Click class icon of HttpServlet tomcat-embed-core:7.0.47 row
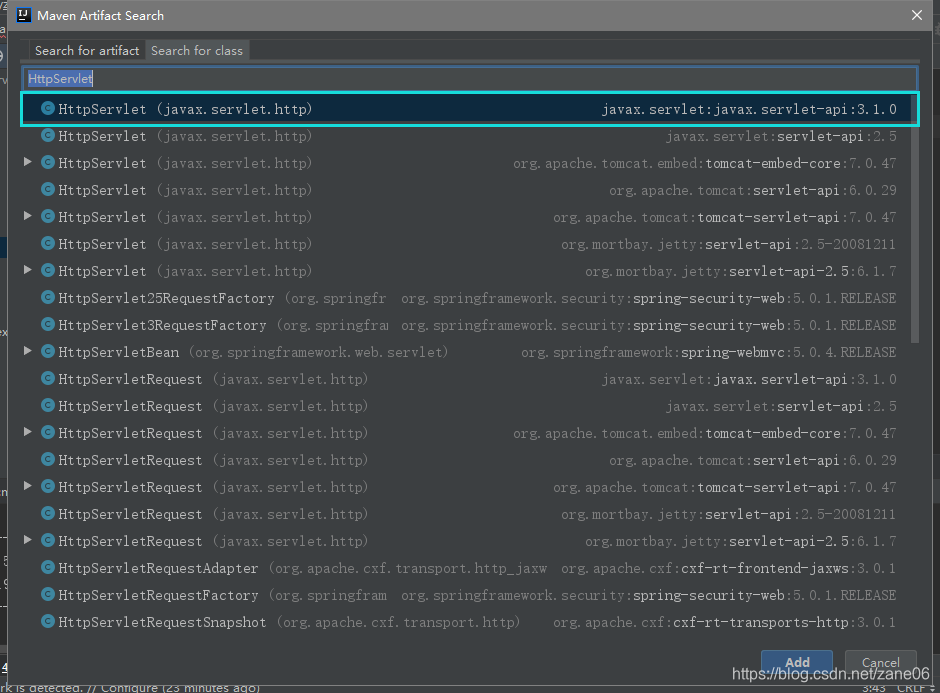The width and height of the screenshot is (940, 693). (48, 162)
